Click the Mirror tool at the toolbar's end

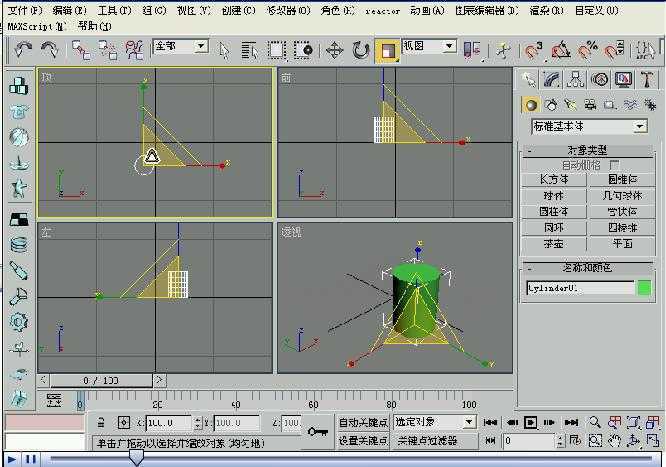click(x=645, y=51)
